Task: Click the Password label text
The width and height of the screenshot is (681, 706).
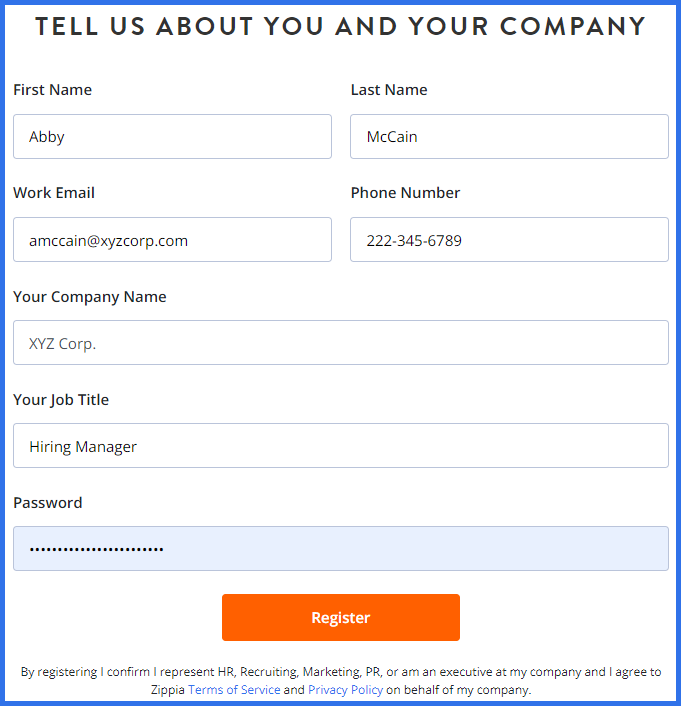Action: point(48,503)
